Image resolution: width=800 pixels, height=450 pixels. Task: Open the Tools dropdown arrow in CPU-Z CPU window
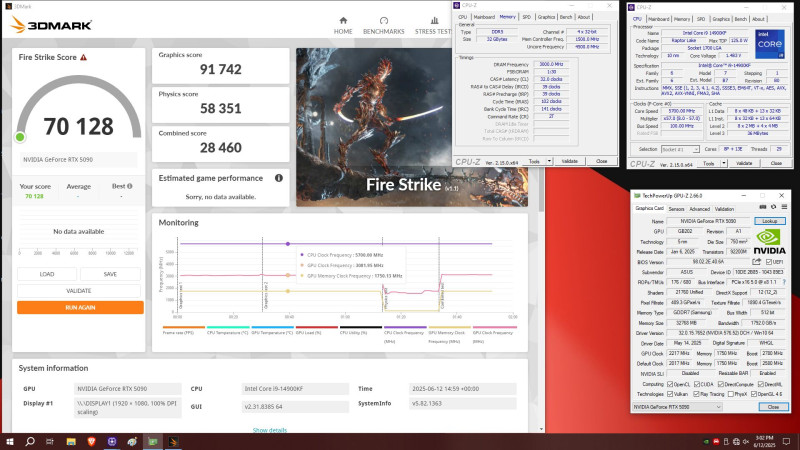coord(723,163)
